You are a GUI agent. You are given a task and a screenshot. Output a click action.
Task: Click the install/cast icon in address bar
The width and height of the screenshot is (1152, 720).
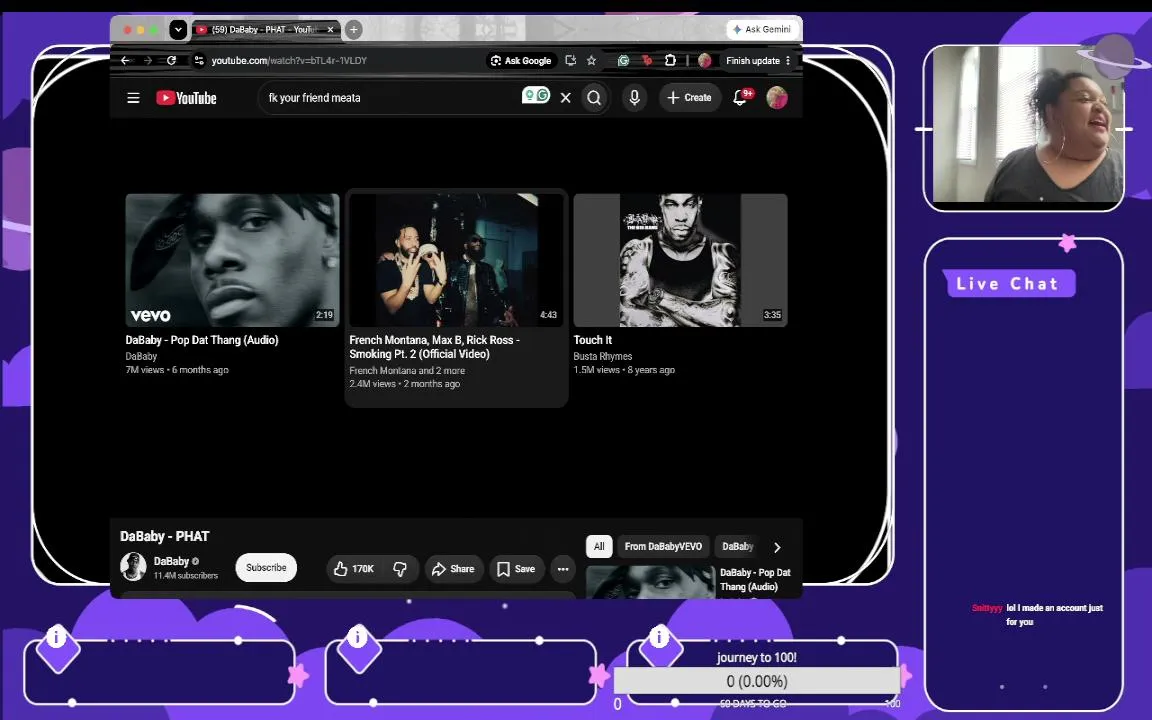pos(571,60)
